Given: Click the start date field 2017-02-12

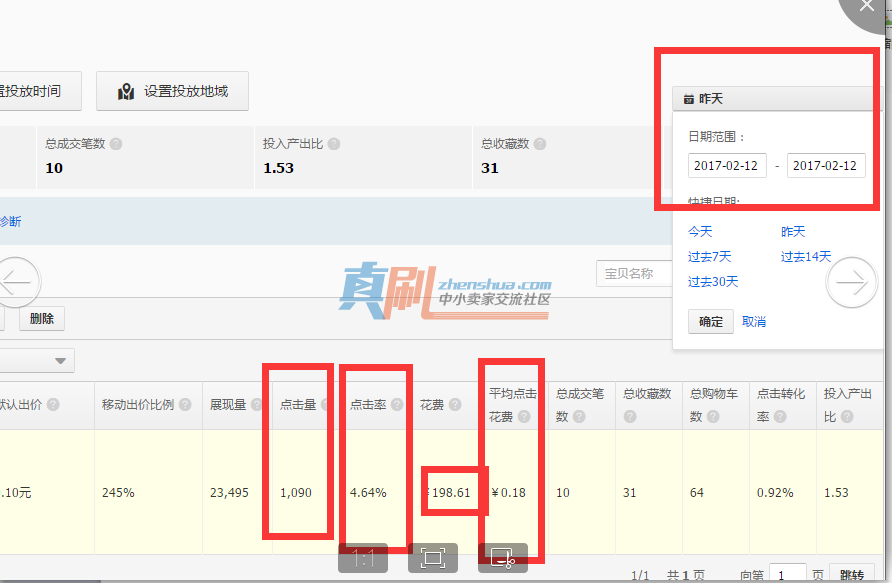Looking at the screenshot, I should click(x=727, y=166).
